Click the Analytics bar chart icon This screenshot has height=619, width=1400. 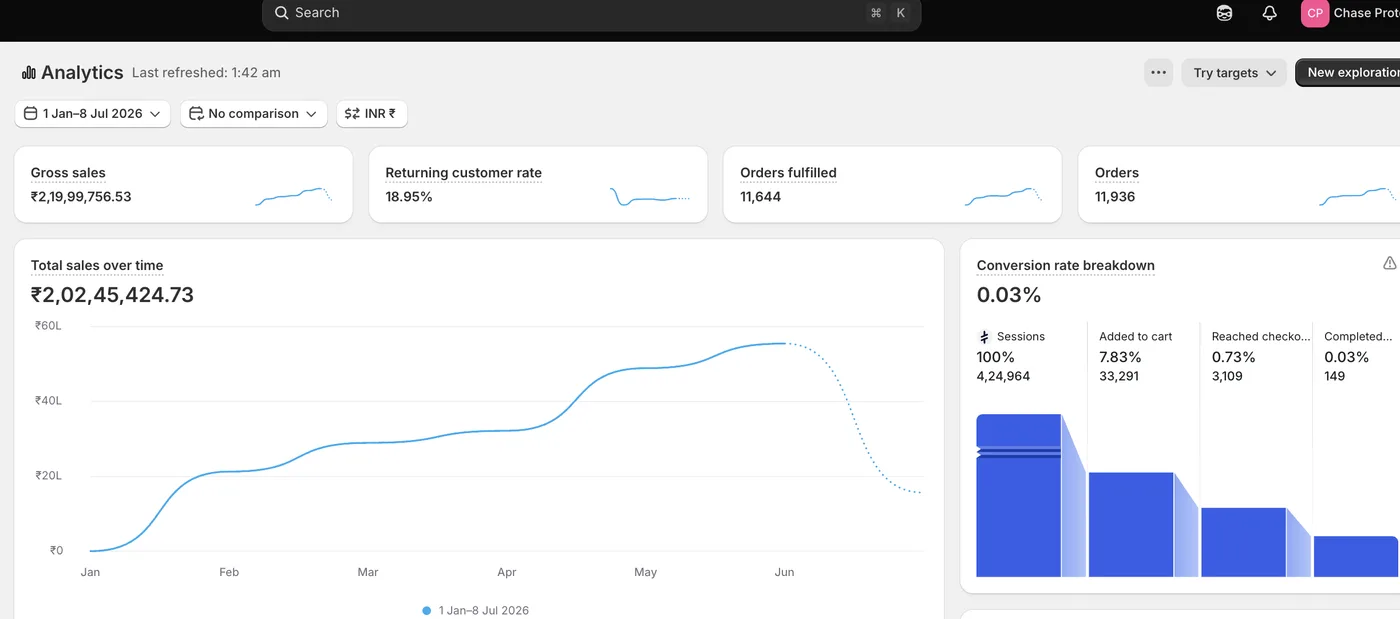28,73
